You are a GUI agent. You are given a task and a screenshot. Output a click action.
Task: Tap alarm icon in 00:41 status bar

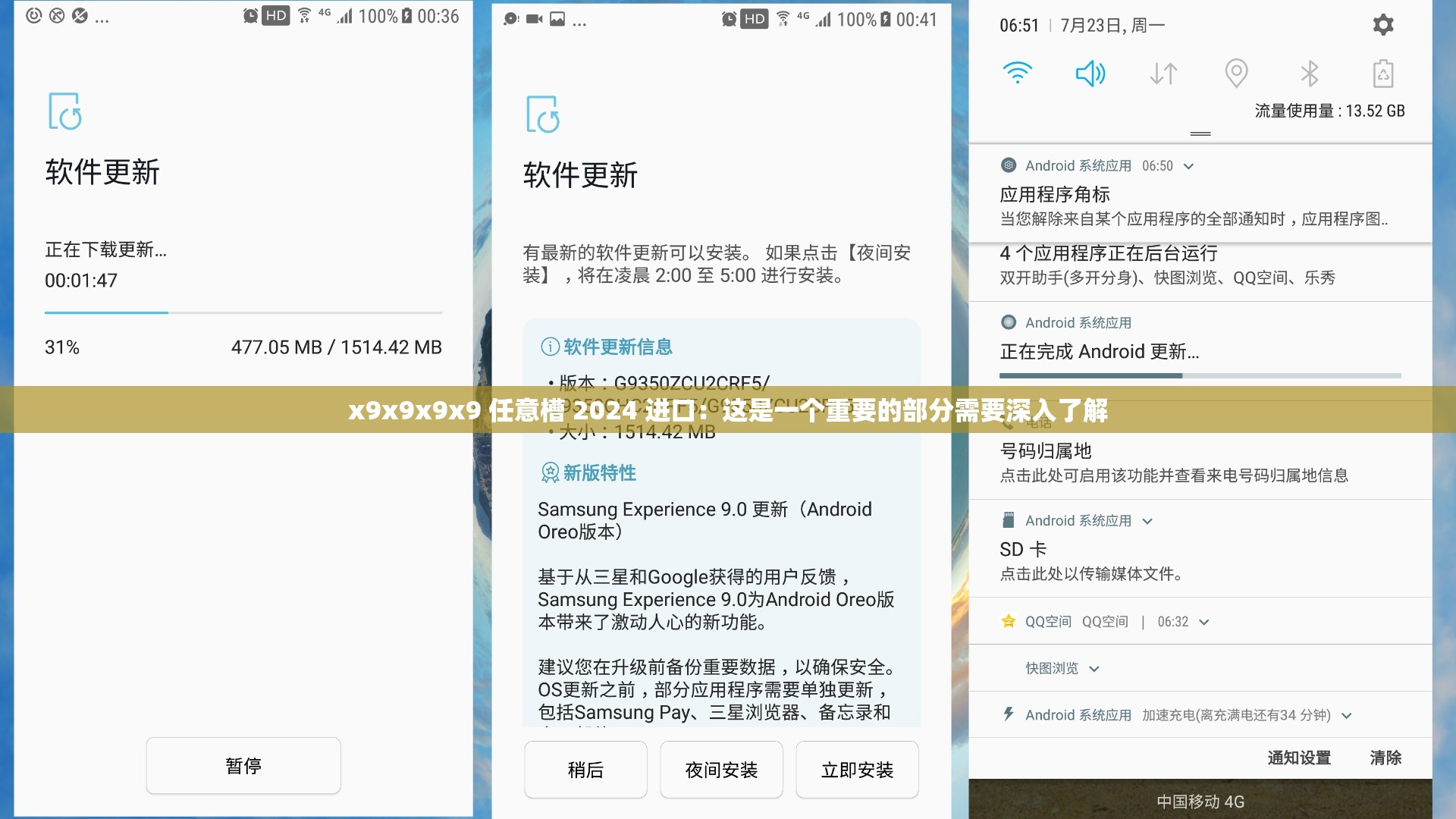coord(729,19)
